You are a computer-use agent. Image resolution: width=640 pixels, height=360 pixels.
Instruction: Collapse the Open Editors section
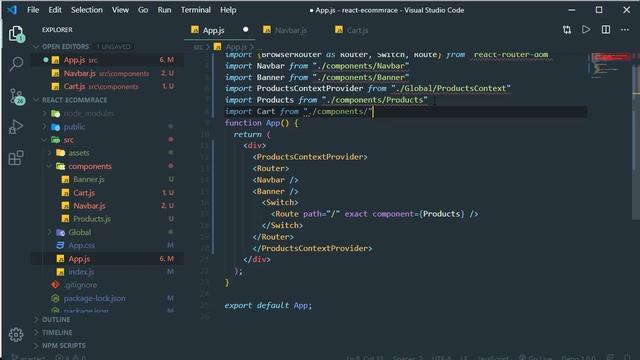pyautogui.click(x=65, y=47)
